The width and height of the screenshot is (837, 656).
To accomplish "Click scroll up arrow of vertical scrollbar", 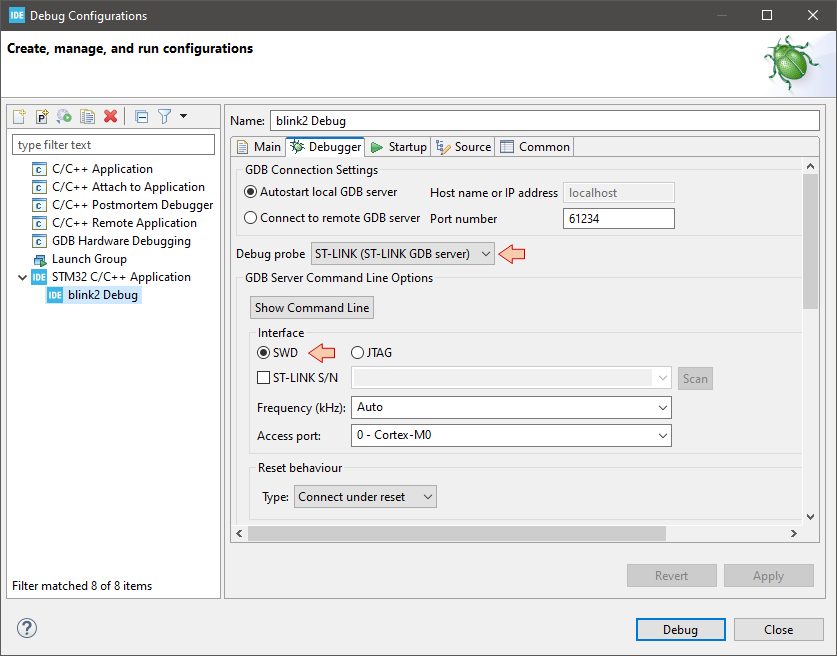I will click(x=810, y=166).
